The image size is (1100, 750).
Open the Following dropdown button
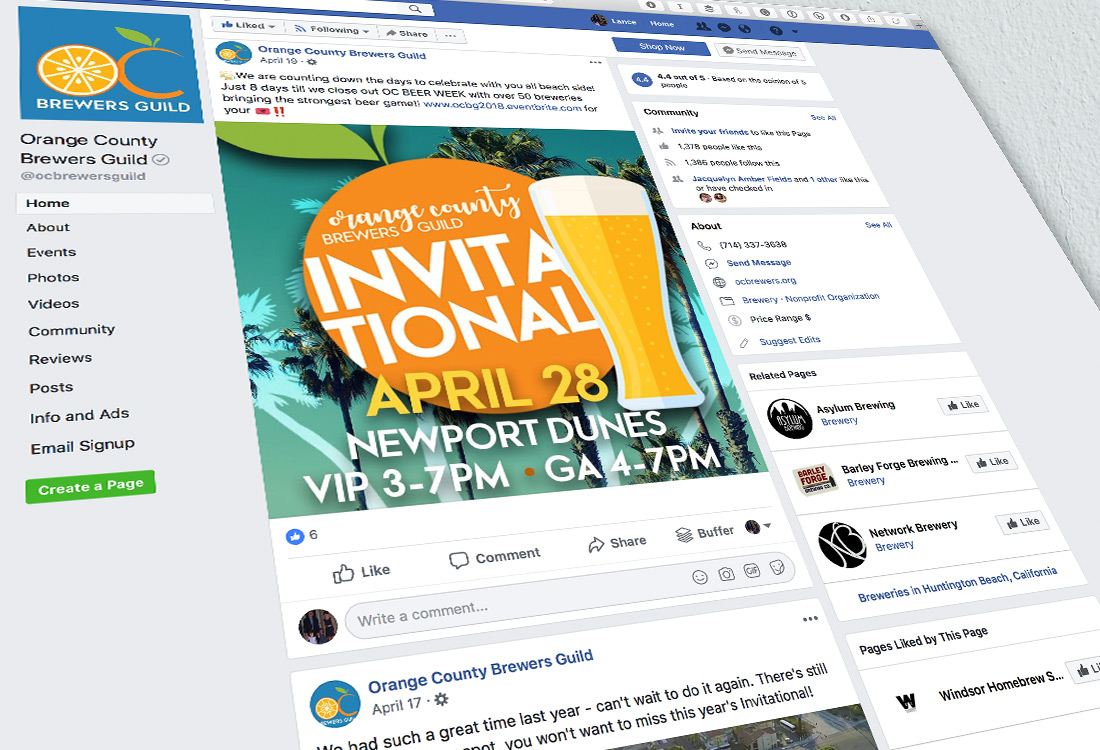coord(331,29)
